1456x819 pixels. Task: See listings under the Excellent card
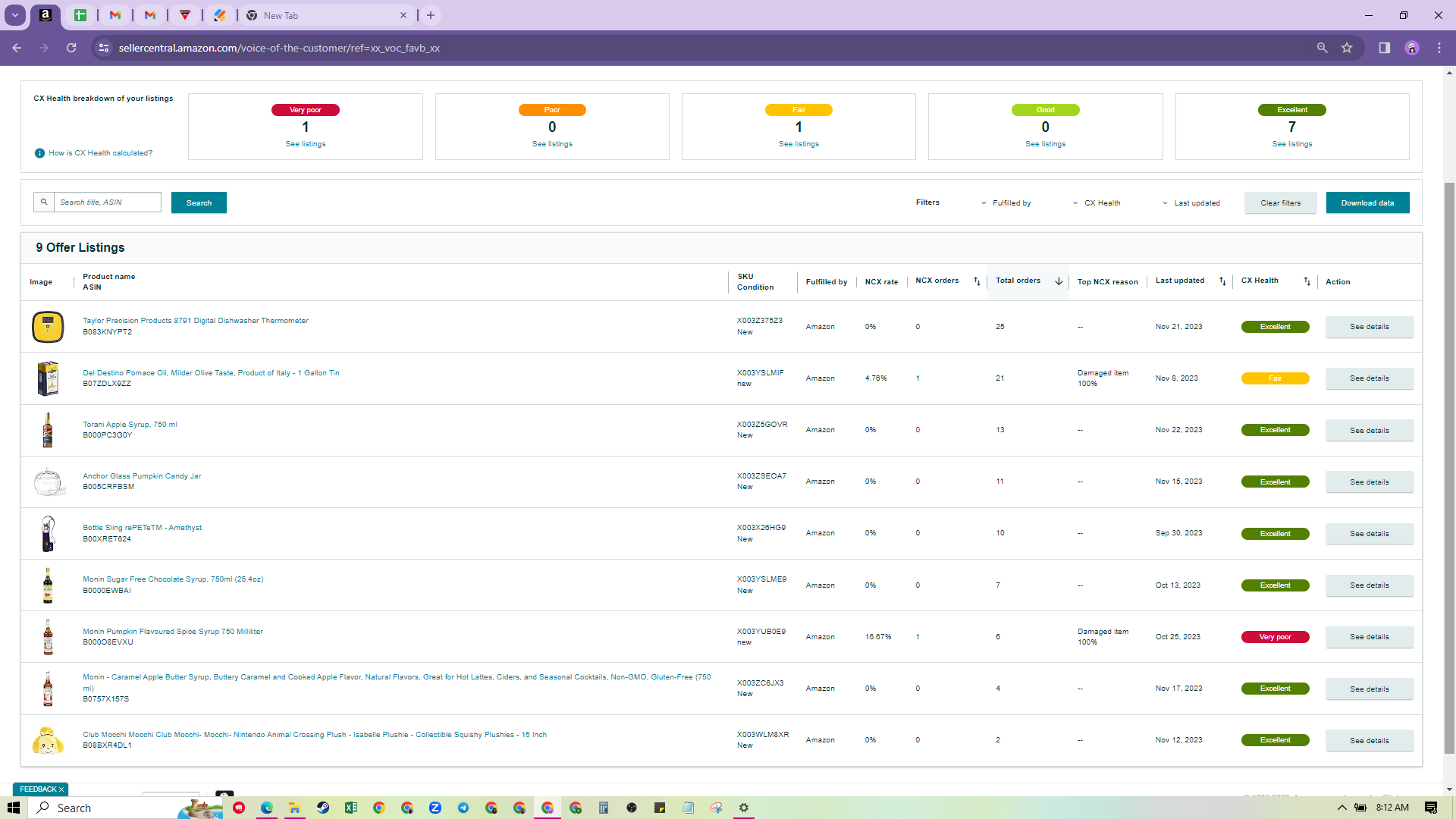click(x=1292, y=144)
